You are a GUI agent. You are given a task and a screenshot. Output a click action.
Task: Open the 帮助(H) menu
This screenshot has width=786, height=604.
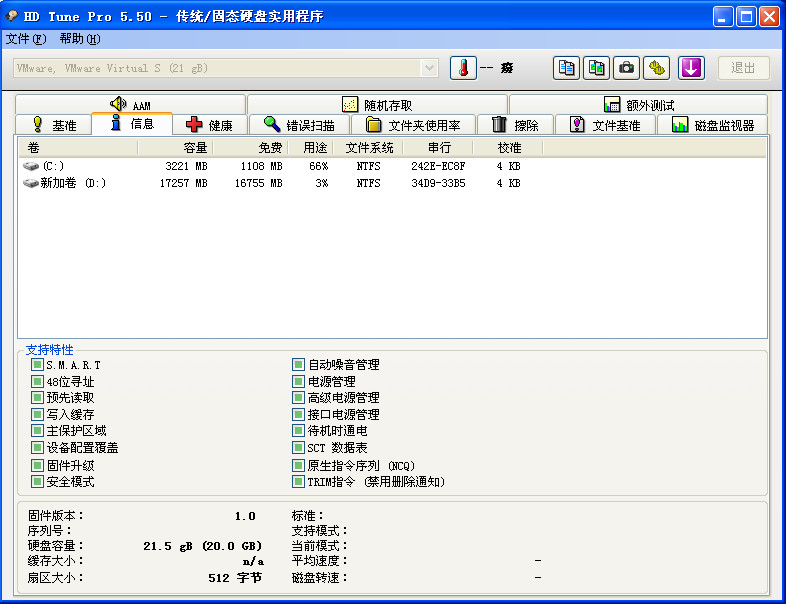click(x=80, y=39)
